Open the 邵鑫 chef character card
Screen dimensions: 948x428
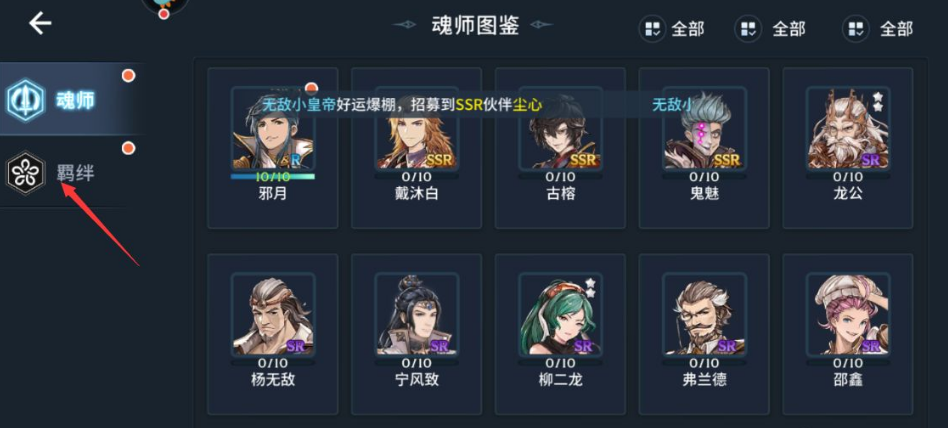(848, 334)
